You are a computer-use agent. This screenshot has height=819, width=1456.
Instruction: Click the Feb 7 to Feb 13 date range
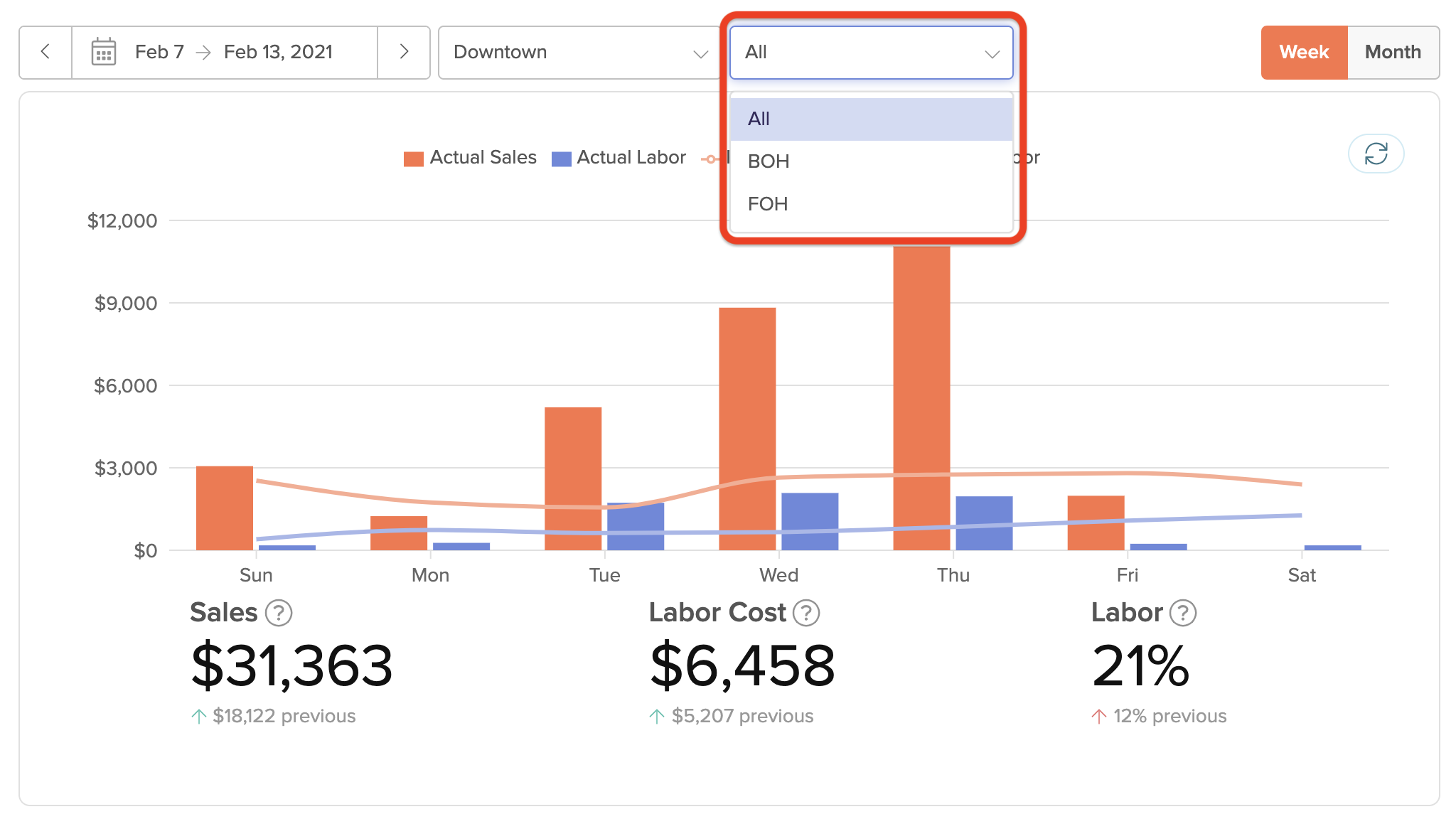(235, 53)
